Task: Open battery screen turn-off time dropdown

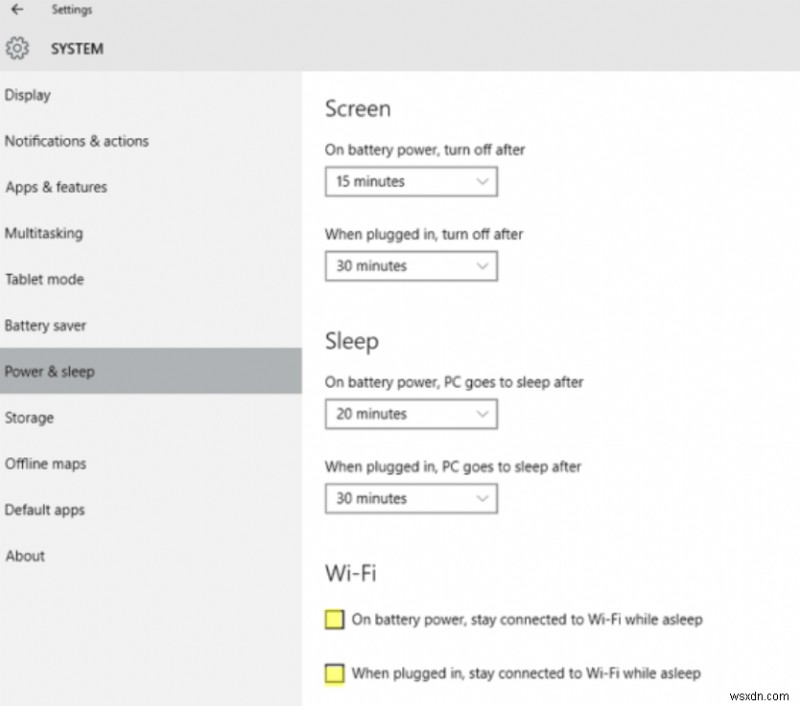Action: [x=410, y=181]
